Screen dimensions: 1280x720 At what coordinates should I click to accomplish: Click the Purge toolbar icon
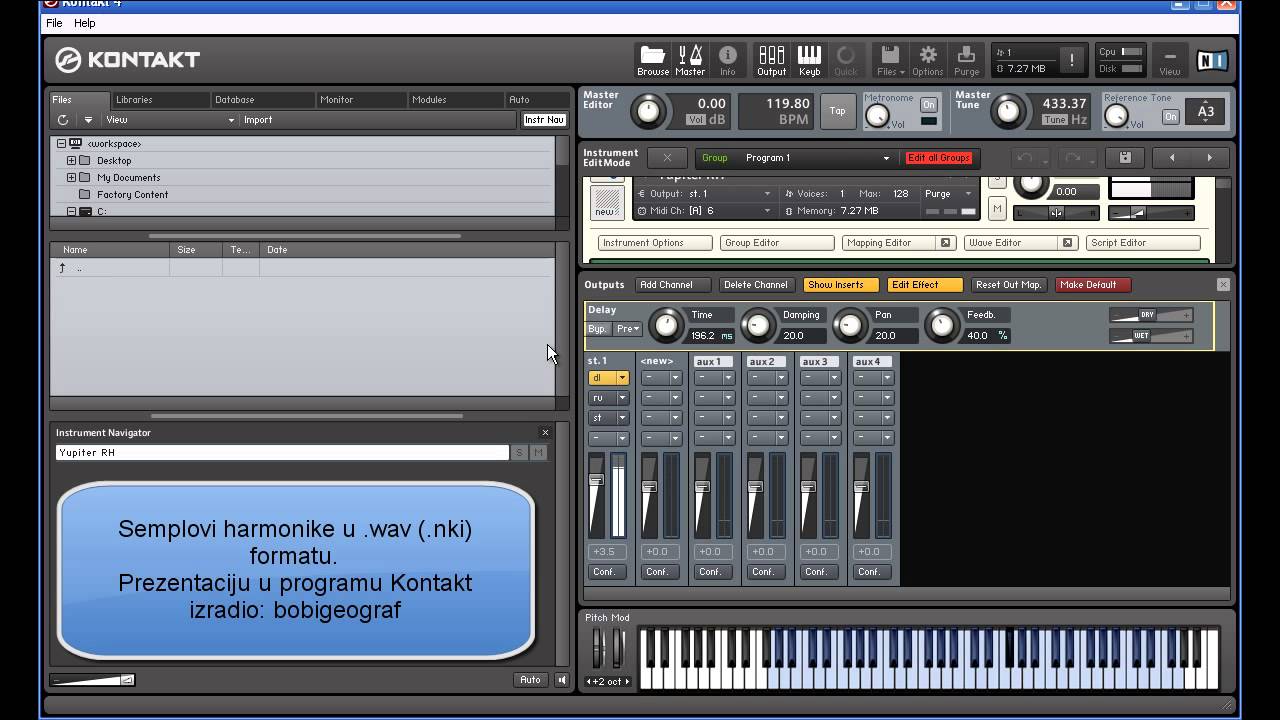[x=966, y=60]
